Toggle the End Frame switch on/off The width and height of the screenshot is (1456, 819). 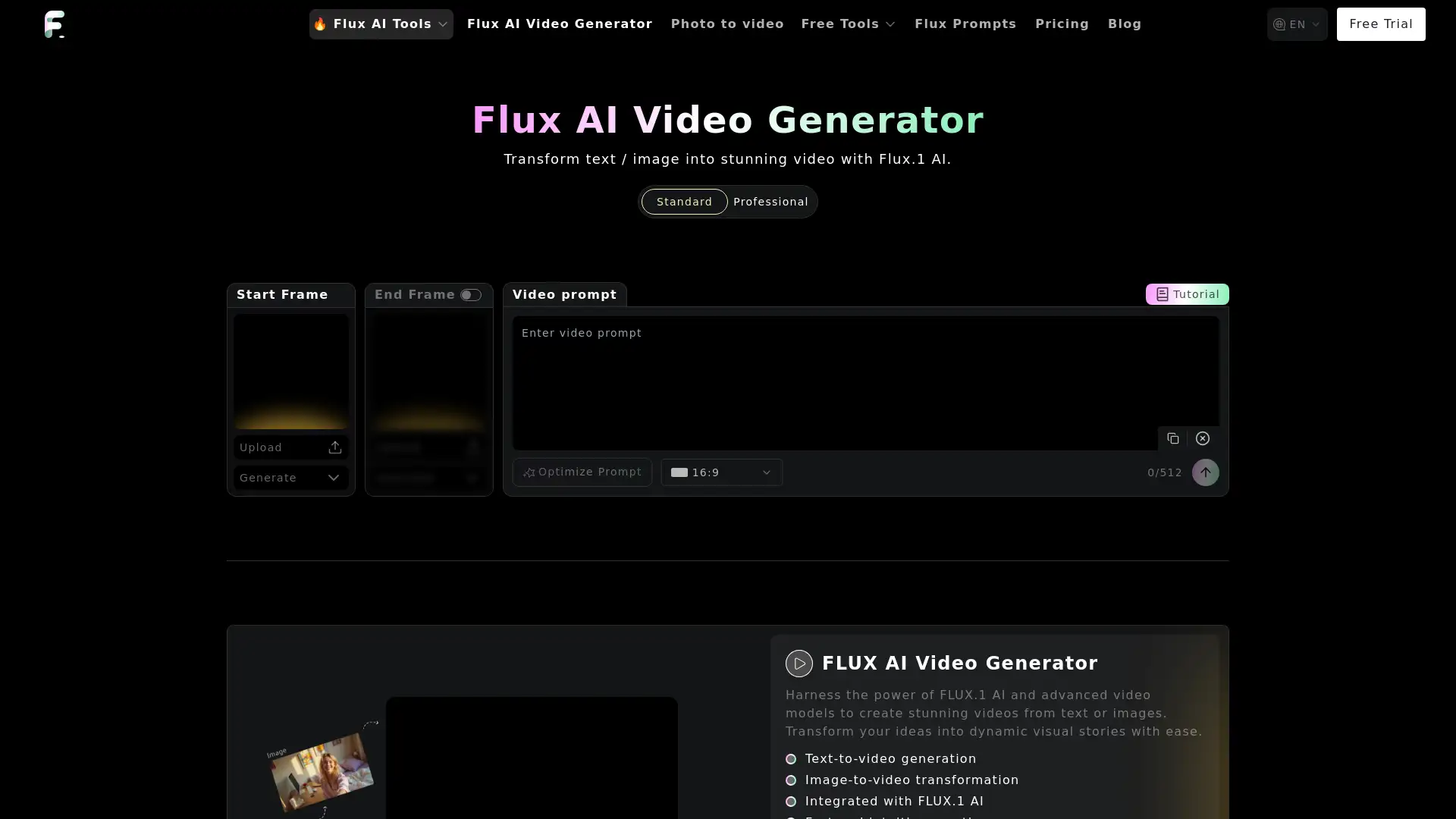pos(470,294)
